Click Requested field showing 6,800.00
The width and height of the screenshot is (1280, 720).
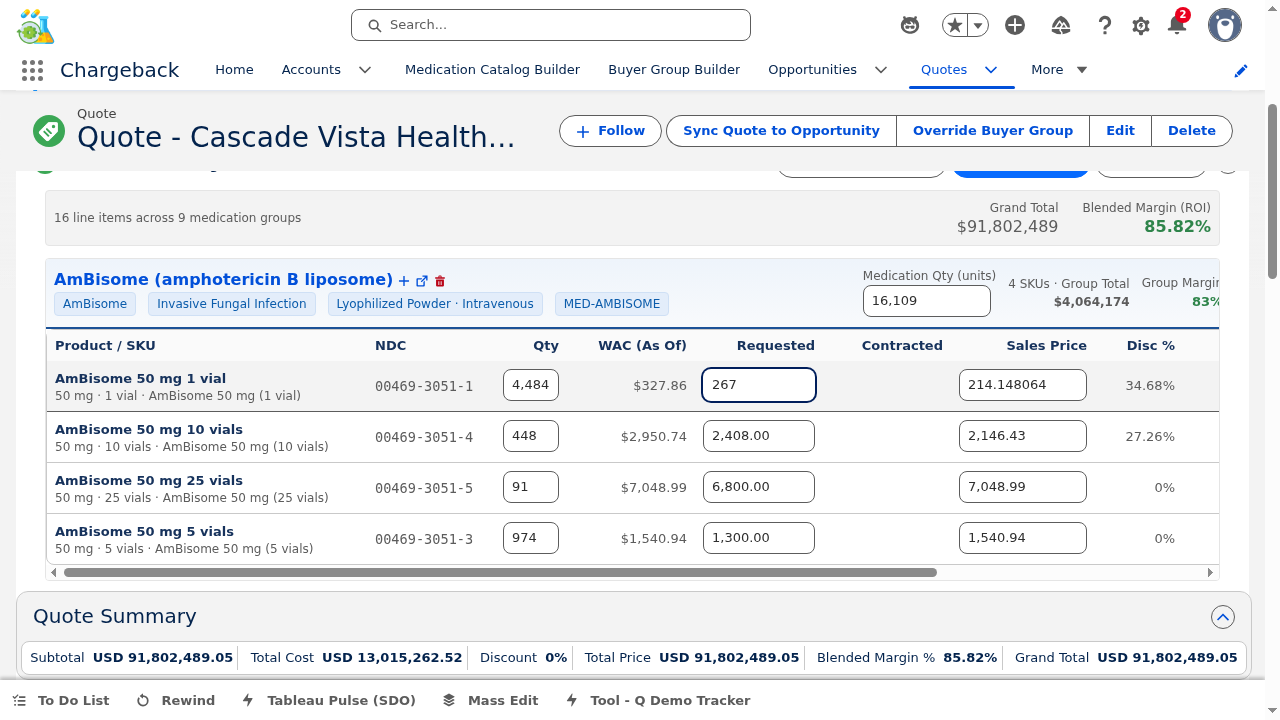(x=759, y=487)
